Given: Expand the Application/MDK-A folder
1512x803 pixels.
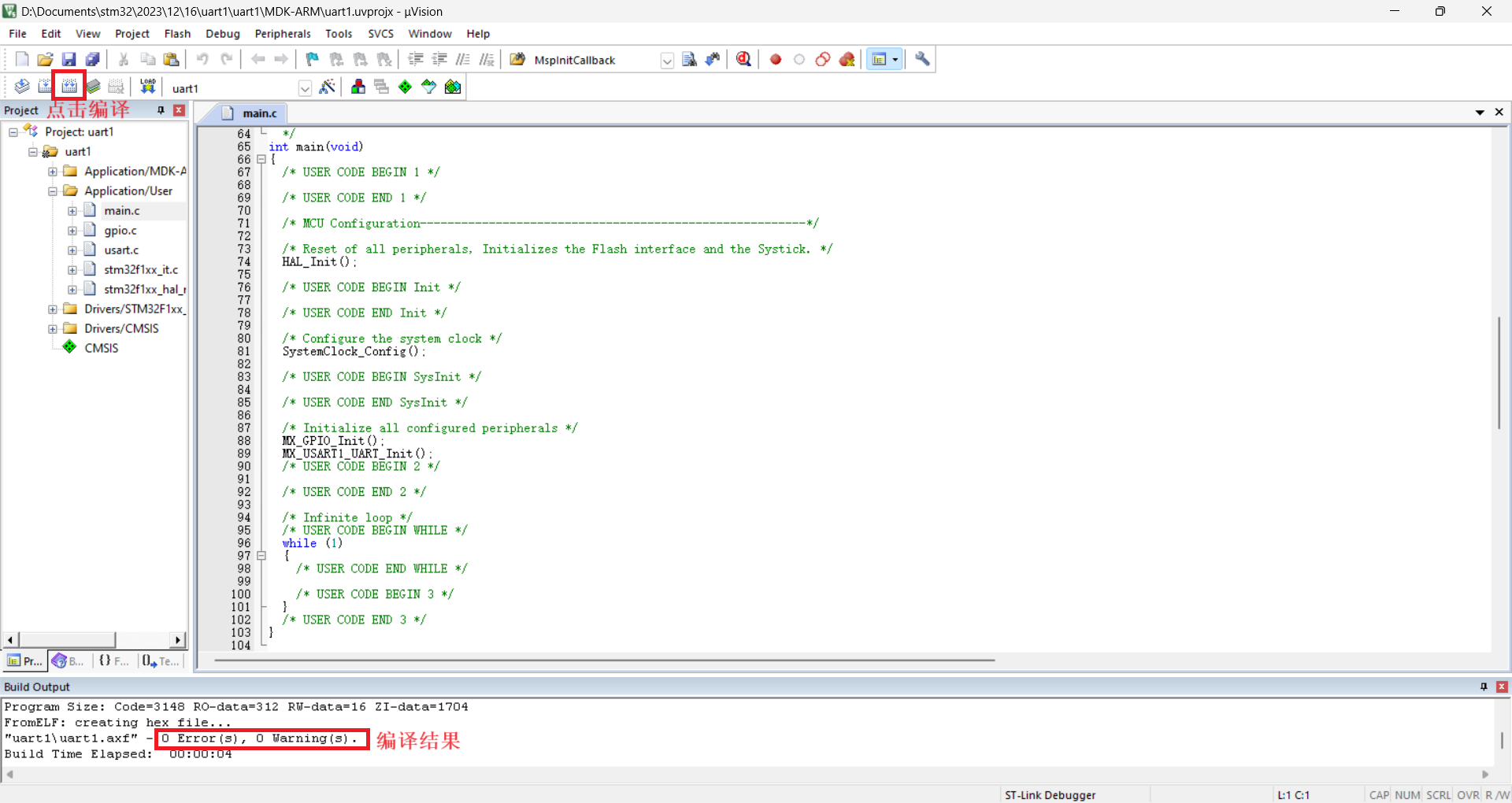Looking at the screenshot, I should pos(52,172).
